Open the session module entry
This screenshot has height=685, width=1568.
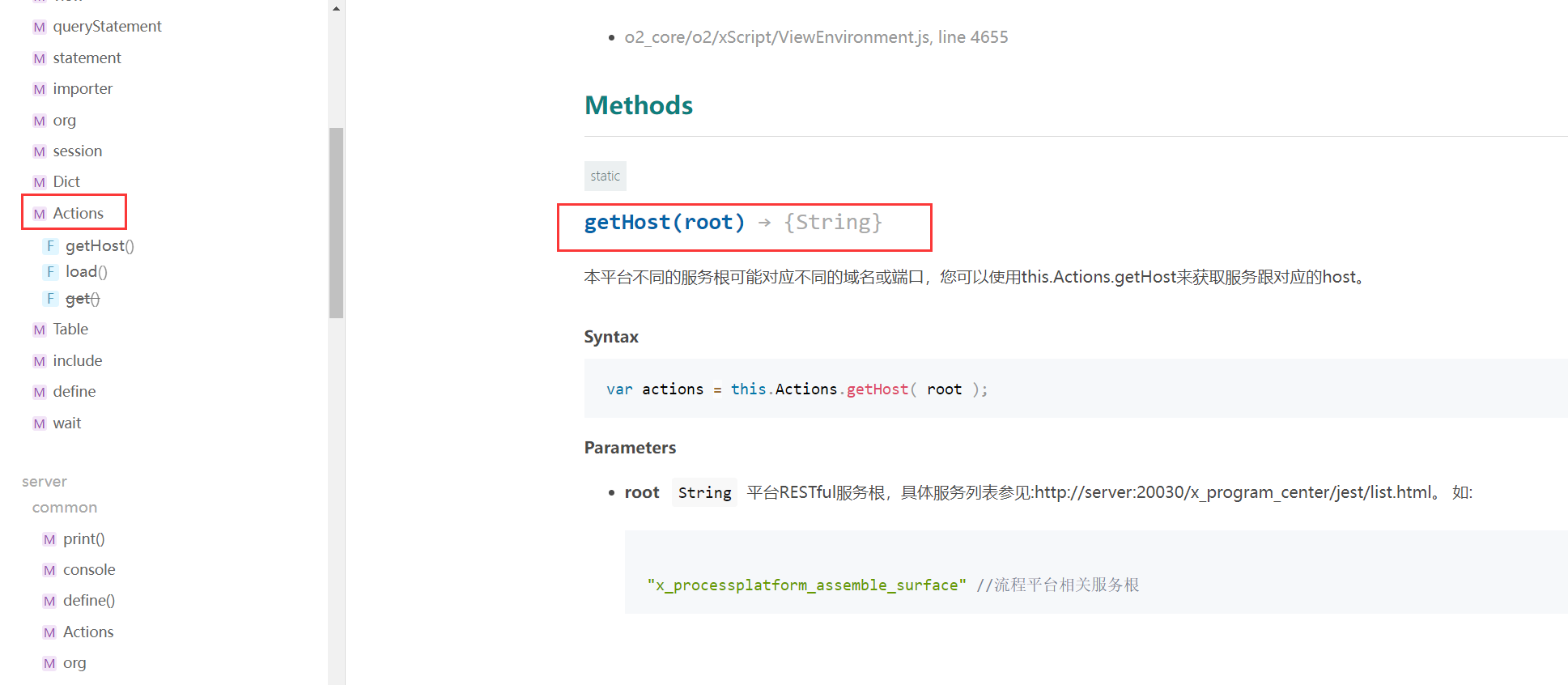click(77, 151)
